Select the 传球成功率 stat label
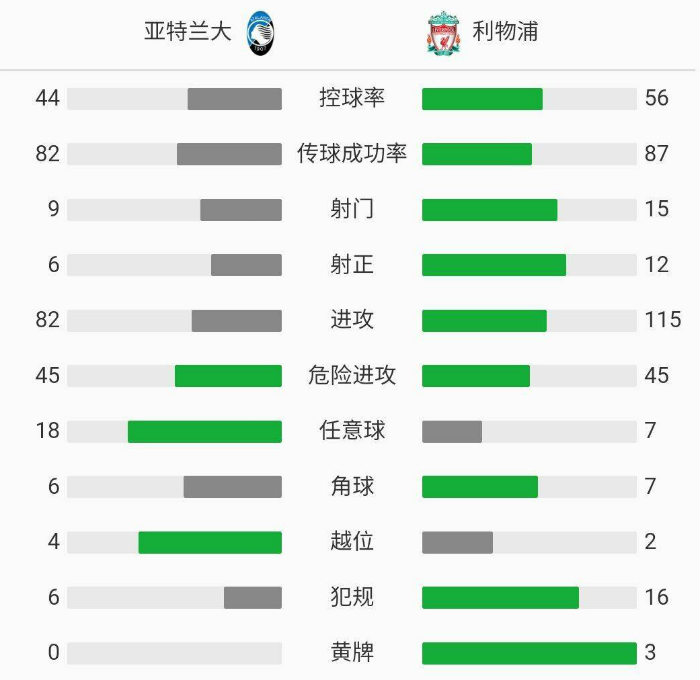The width and height of the screenshot is (700, 680). pyautogui.click(x=352, y=154)
